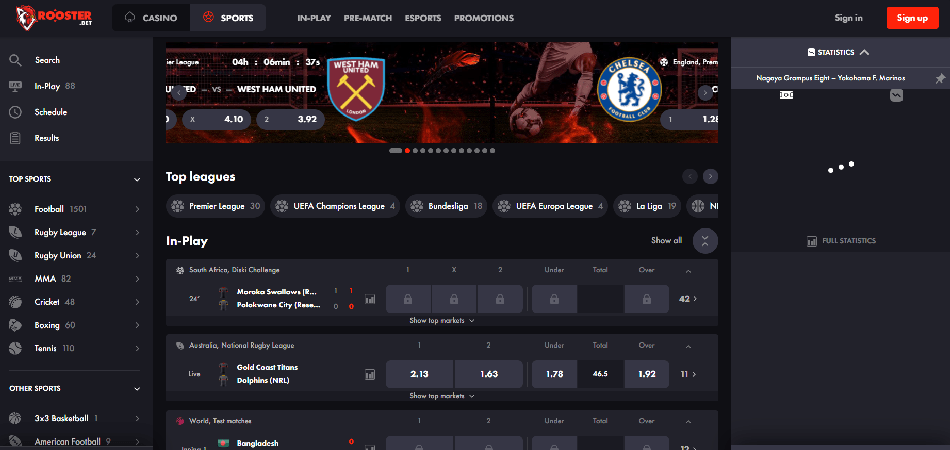This screenshot has width=950, height=450.
Task: Collapse the South Africa Diski Challenge section
Action: tap(688, 271)
